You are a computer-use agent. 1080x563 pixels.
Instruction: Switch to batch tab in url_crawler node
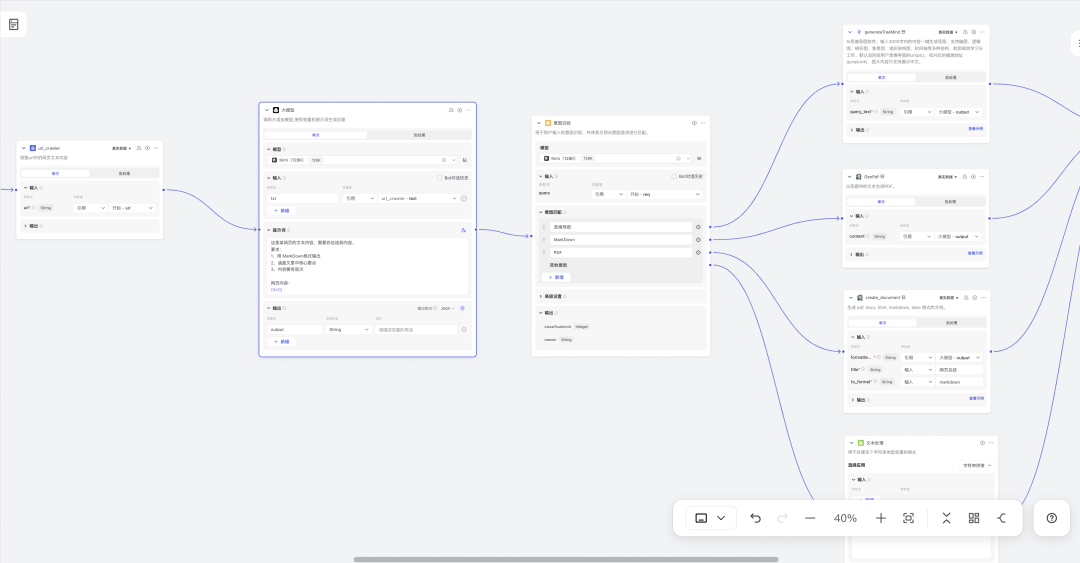pyautogui.click(x=124, y=173)
